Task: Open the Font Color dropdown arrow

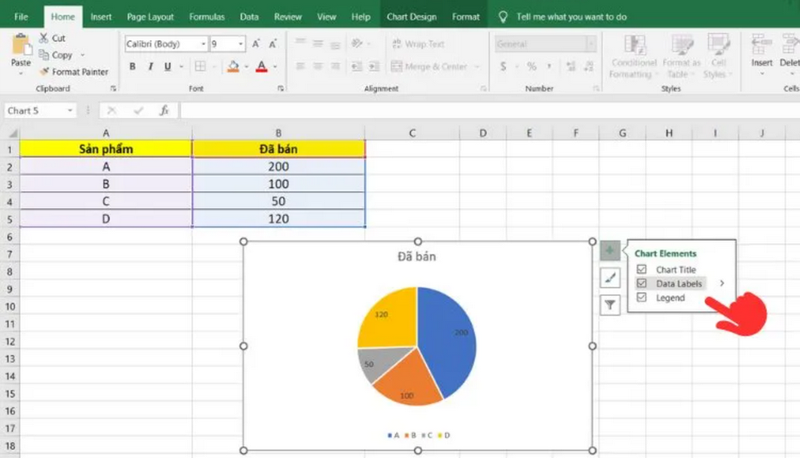Action: tap(275, 66)
